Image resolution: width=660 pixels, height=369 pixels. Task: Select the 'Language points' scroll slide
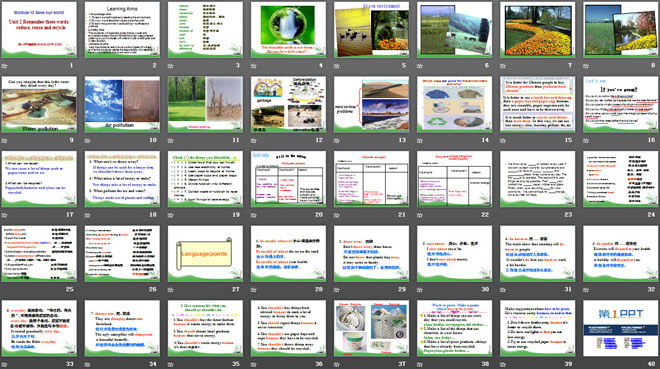tap(205, 253)
